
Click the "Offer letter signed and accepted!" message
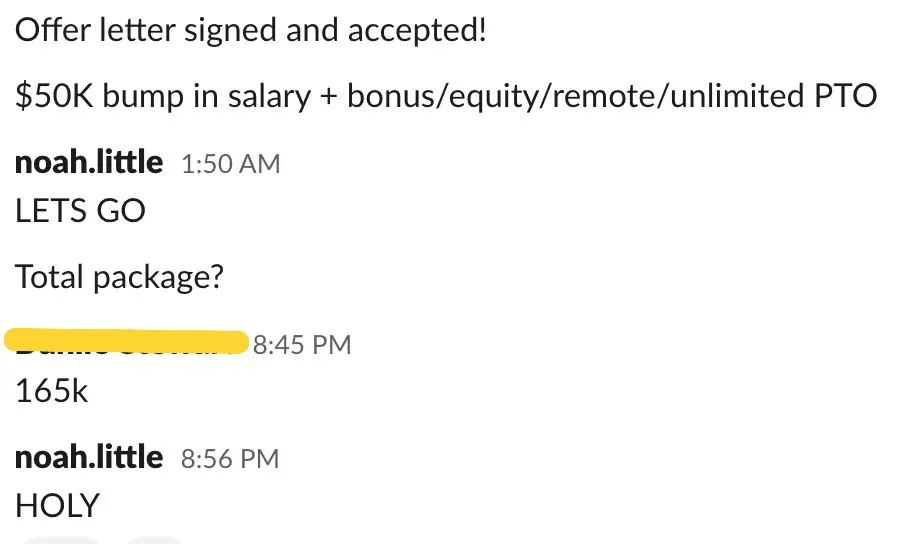[251, 31]
